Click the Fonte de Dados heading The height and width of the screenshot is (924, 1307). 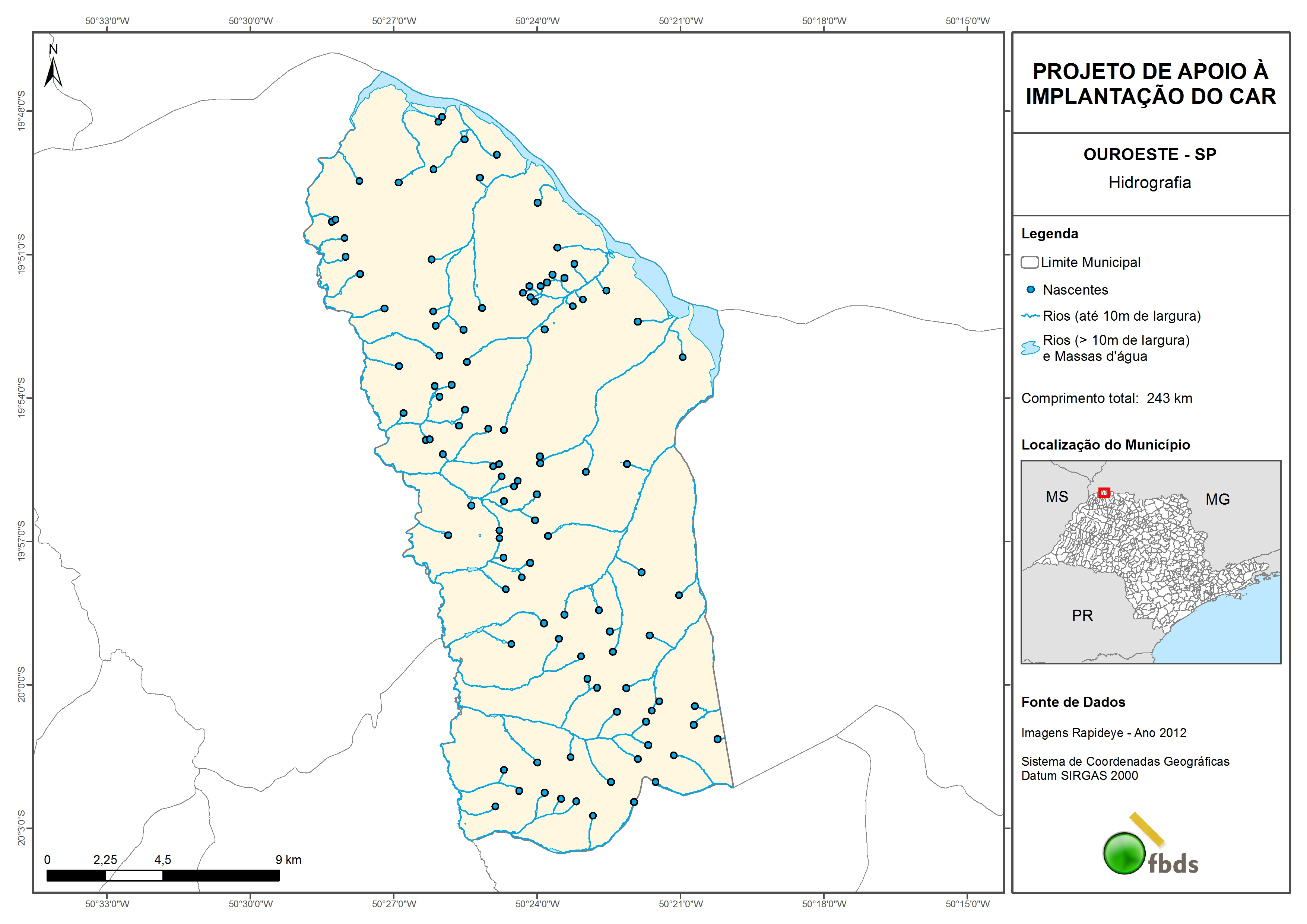point(1073,702)
